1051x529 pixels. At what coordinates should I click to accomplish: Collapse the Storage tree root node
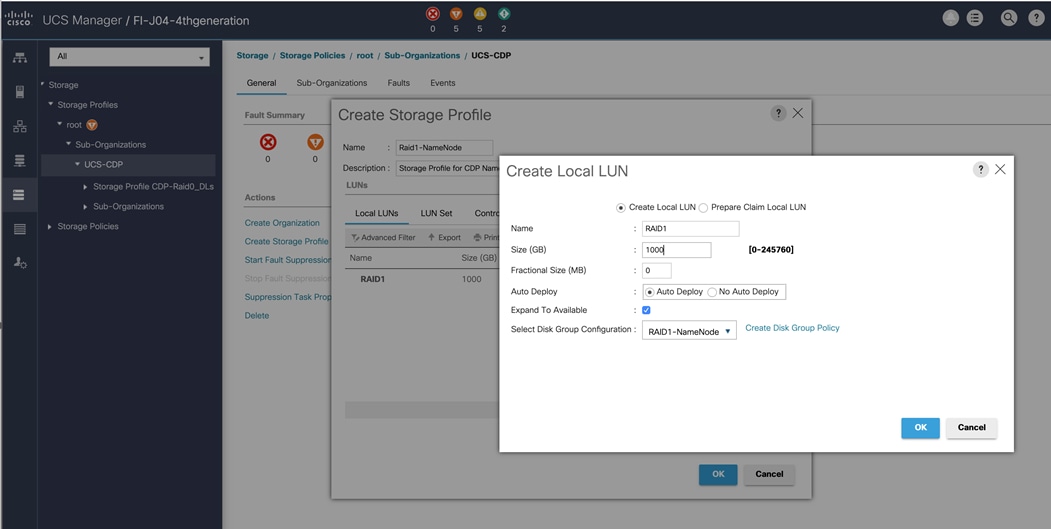(43, 84)
